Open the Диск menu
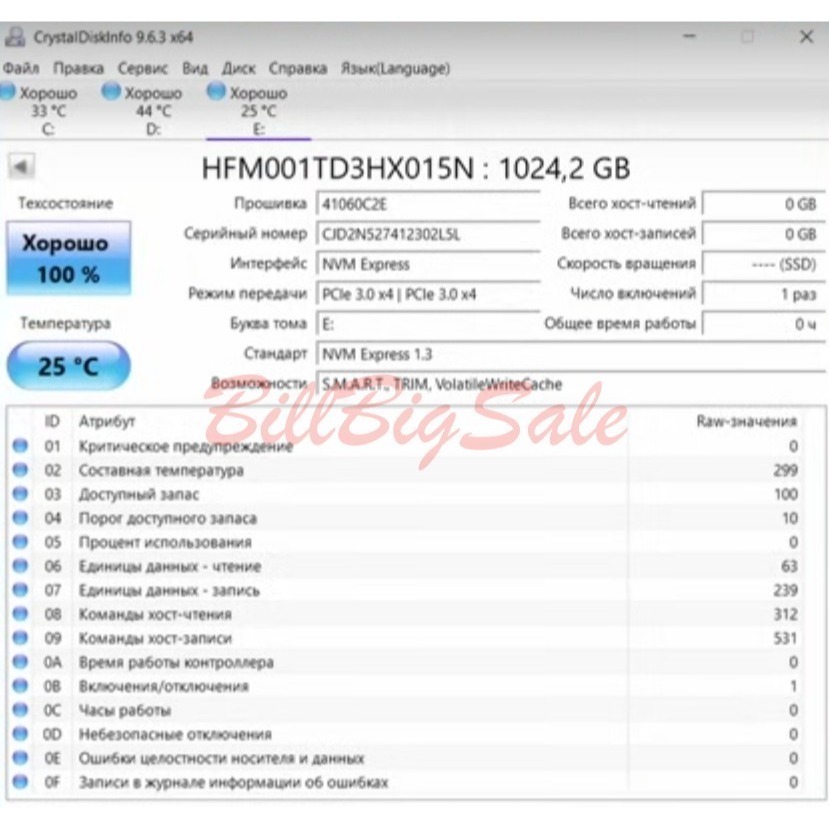This screenshot has width=829, height=829. coord(239,68)
